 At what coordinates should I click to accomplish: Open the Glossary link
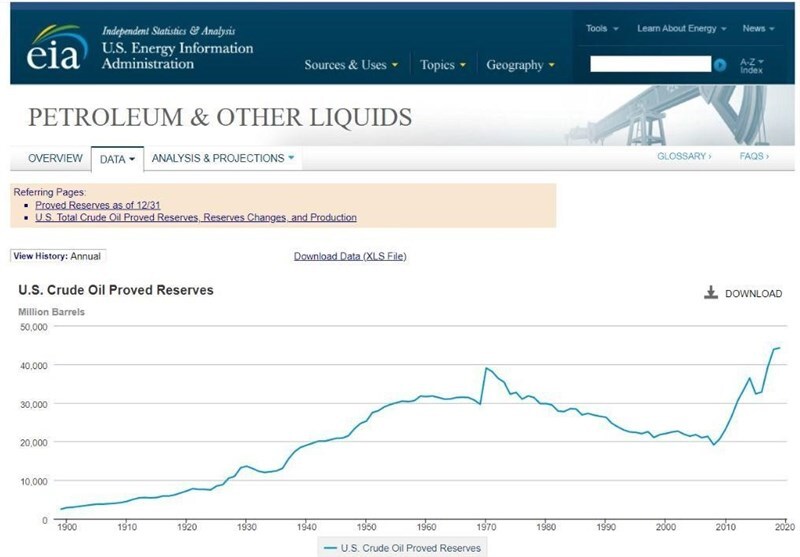point(684,156)
